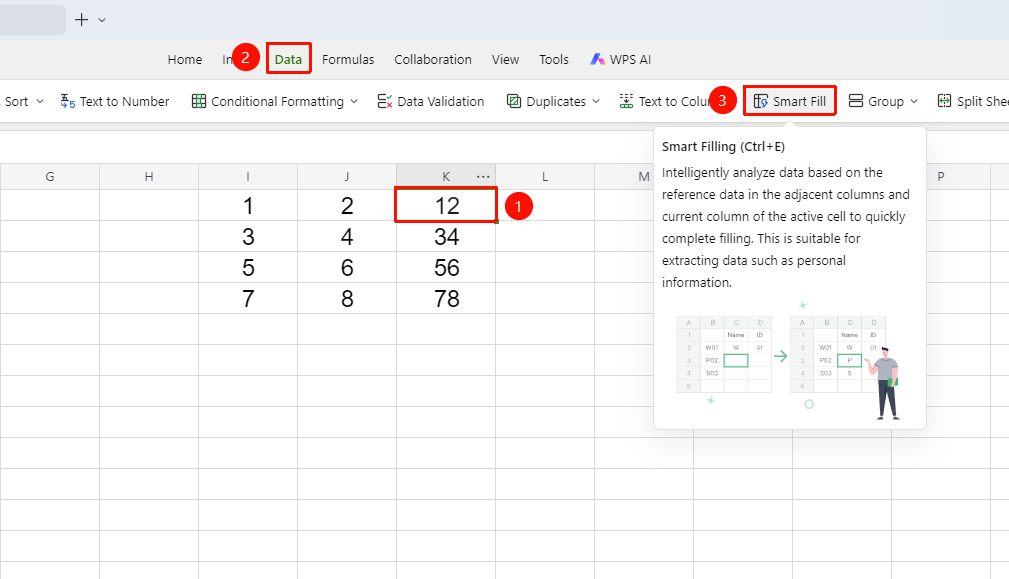This screenshot has width=1009, height=579.
Task: Open the dropdown arrow beside the new tab plus
Action: [x=102, y=20]
